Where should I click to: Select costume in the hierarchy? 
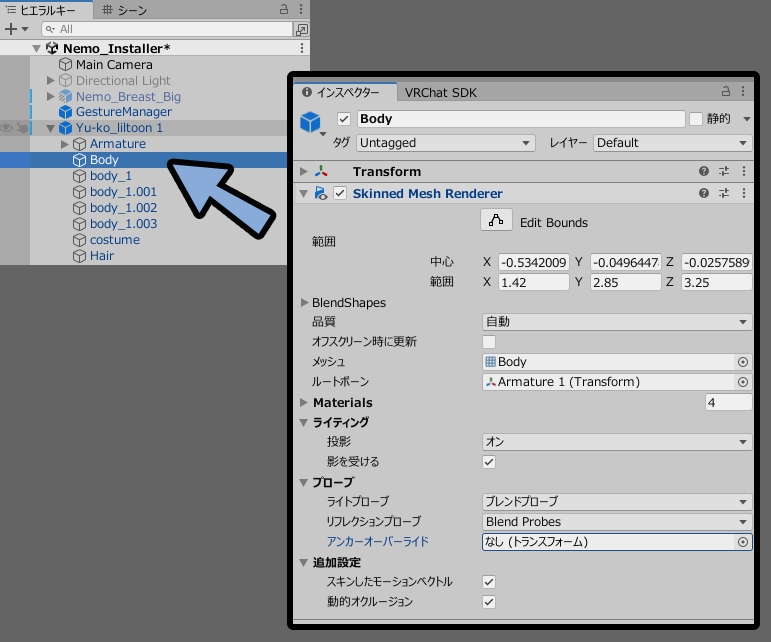(x=115, y=240)
